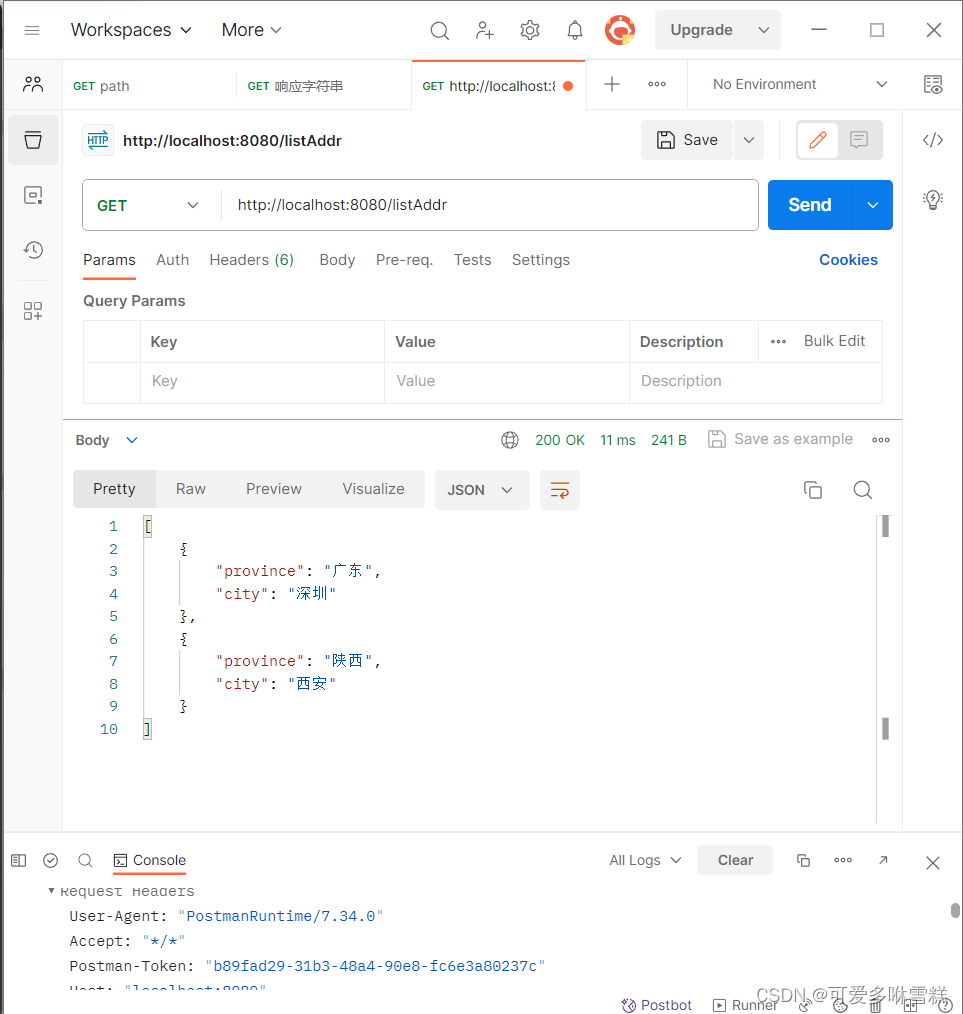
Task: Expand Send options dropdown arrow
Action: point(873,205)
